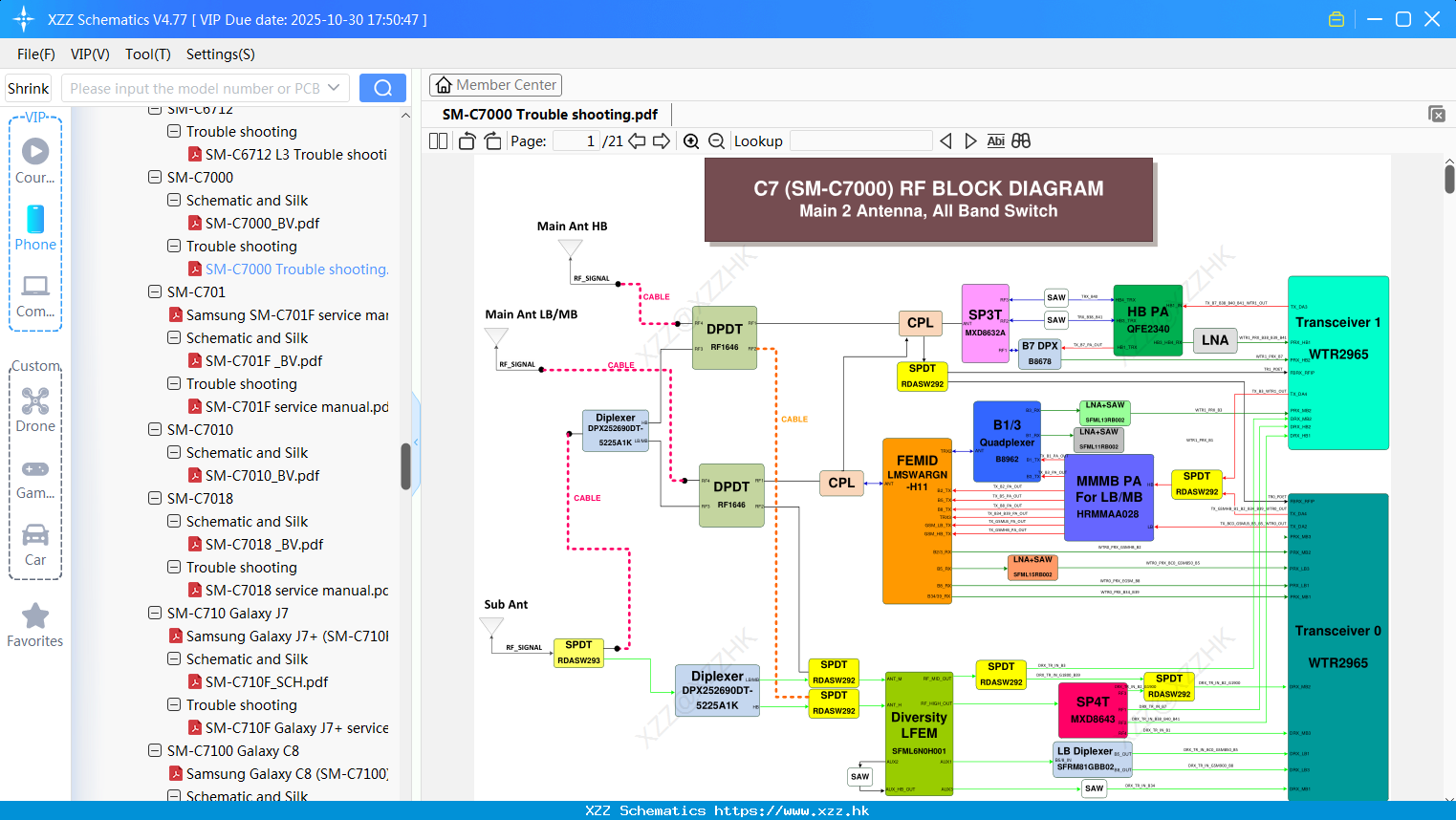This screenshot has width=1456, height=820.
Task: Collapse Schematic and Silk under SM-C710 Galaxy J7
Action: pyautogui.click(x=174, y=658)
